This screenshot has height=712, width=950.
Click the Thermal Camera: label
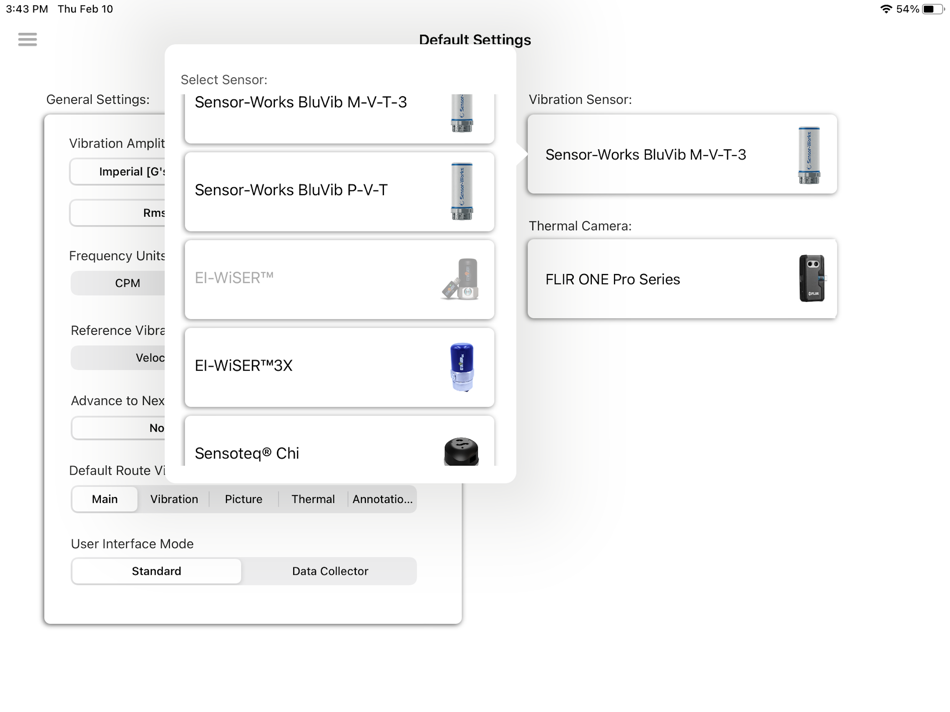[580, 226]
